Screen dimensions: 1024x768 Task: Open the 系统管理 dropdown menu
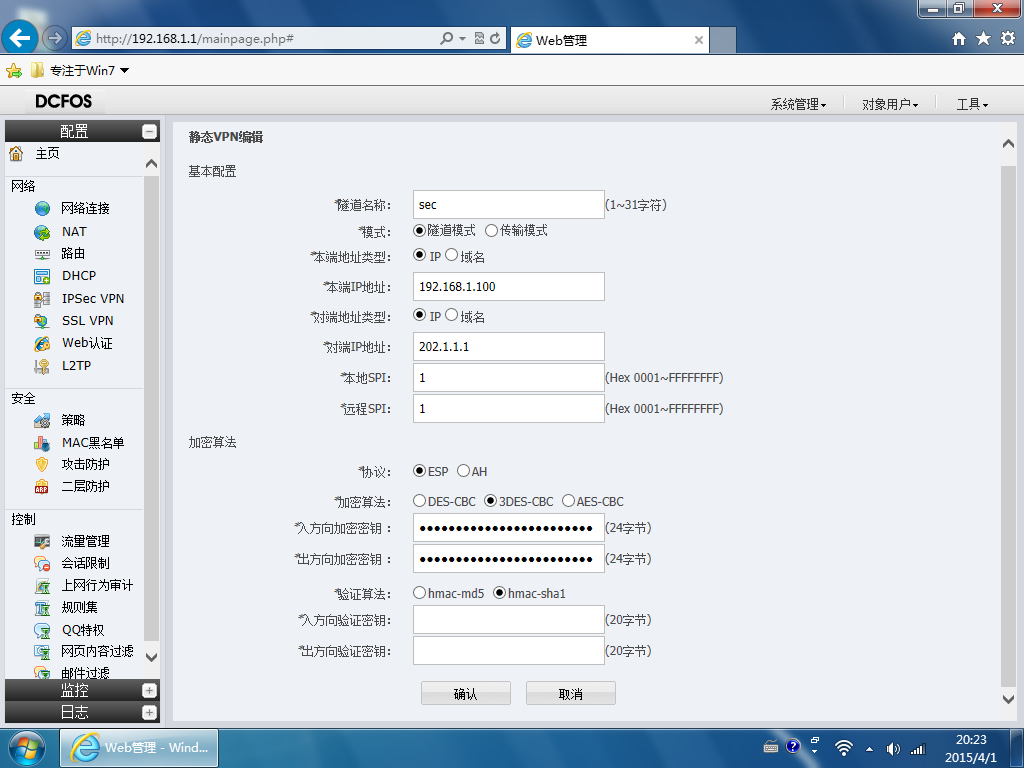point(798,104)
